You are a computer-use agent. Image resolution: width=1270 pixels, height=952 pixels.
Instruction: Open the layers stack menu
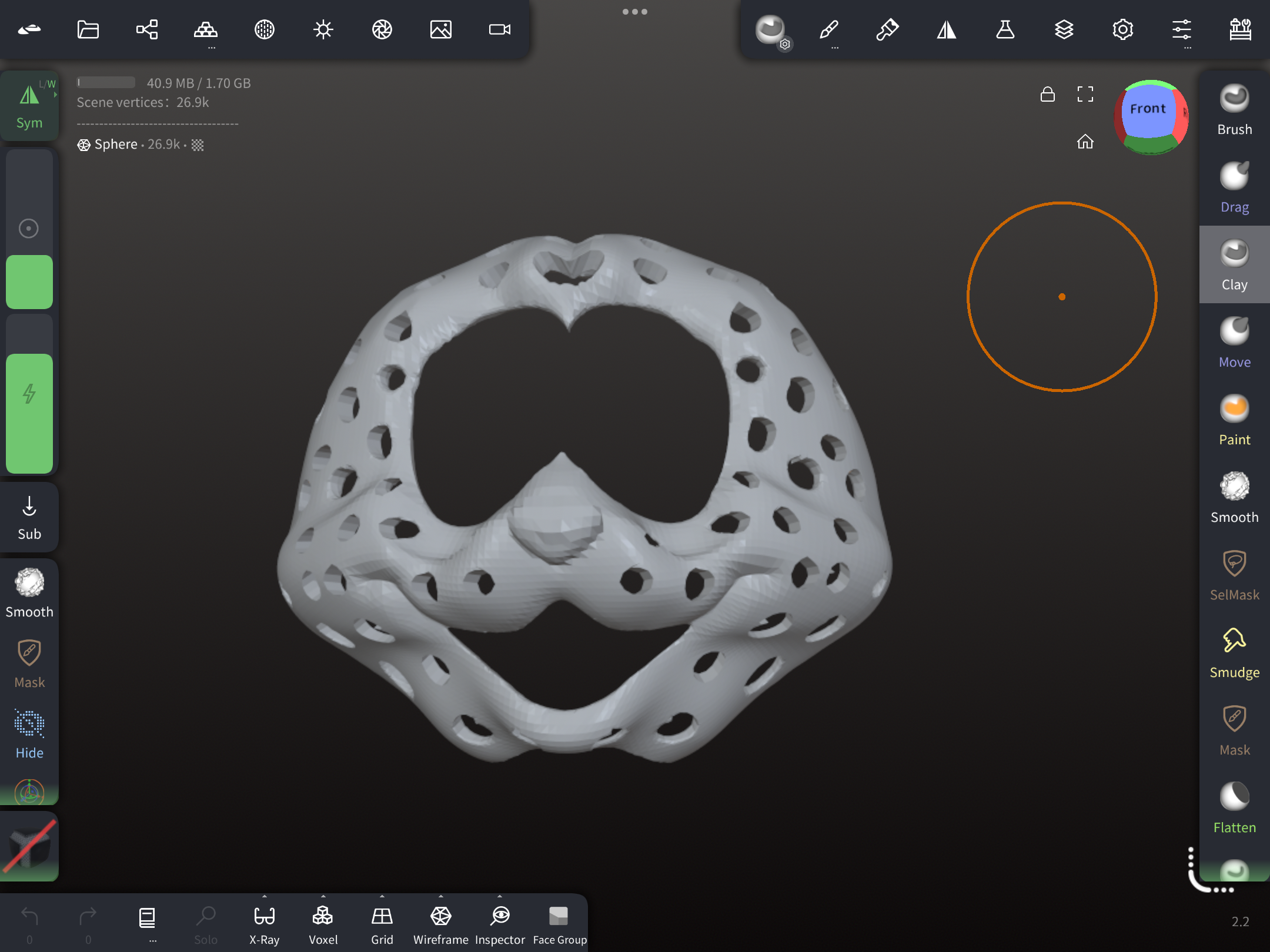click(x=1064, y=29)
